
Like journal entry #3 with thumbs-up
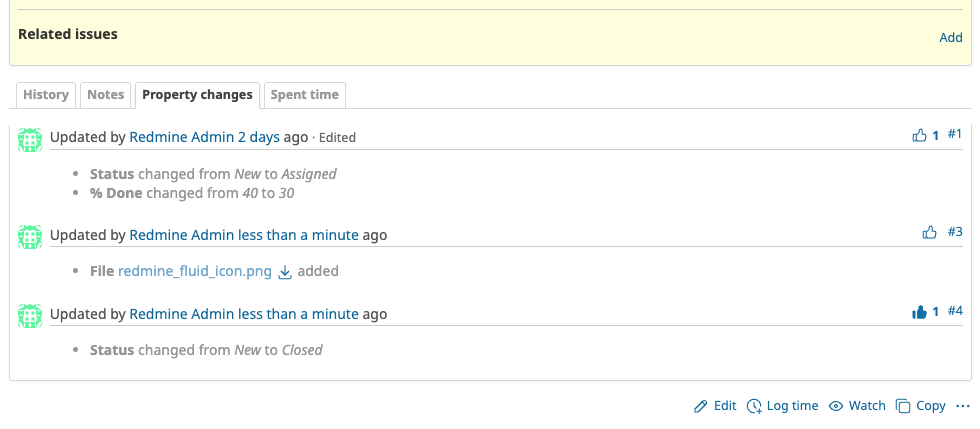[929, 232]
